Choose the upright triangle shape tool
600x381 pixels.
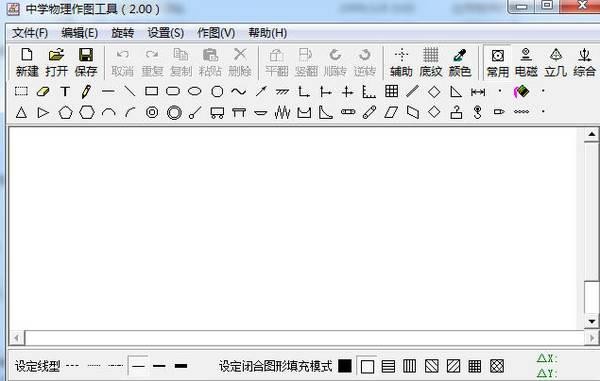click(x=21, y=112)
